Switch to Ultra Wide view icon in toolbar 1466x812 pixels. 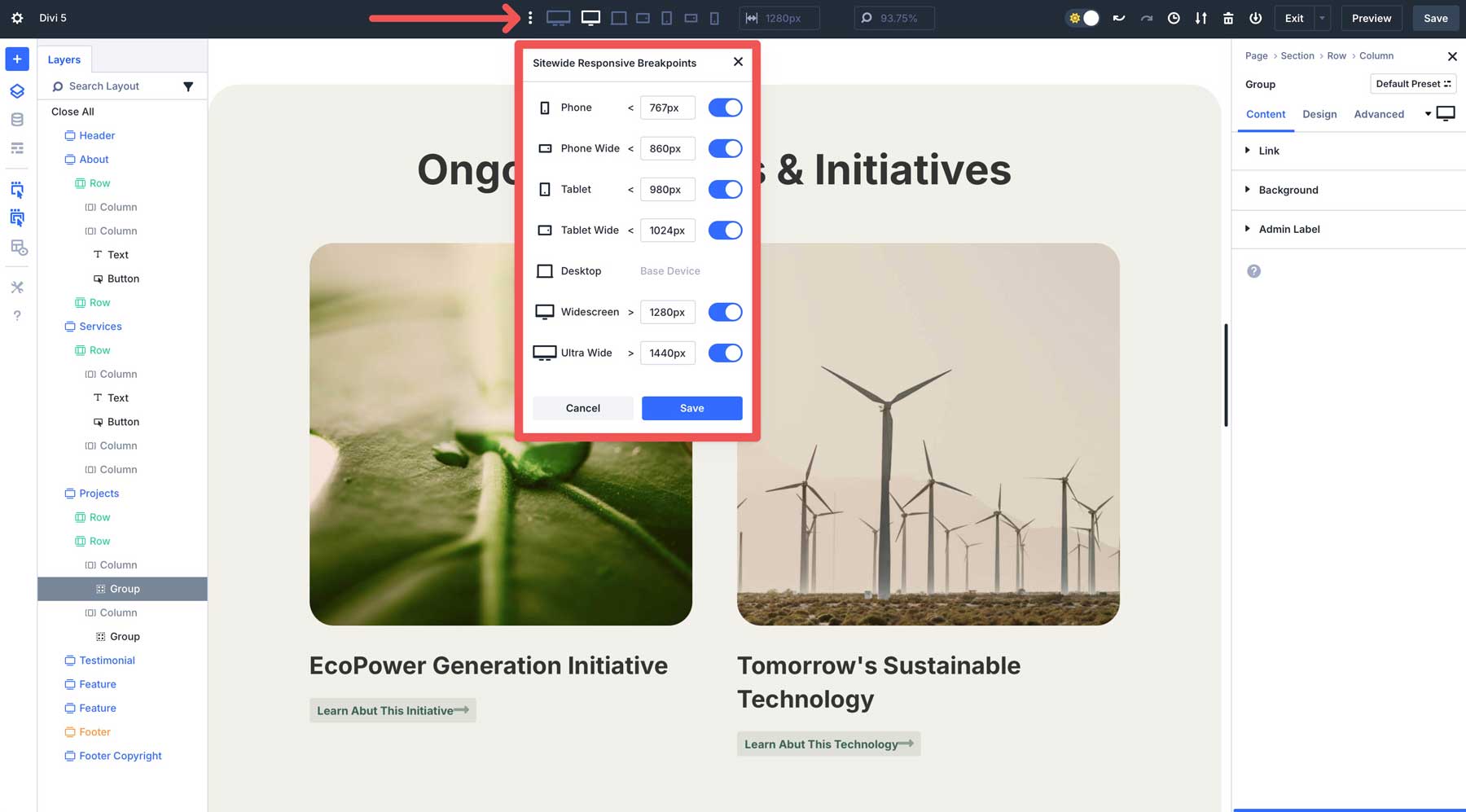pos(558,18)
